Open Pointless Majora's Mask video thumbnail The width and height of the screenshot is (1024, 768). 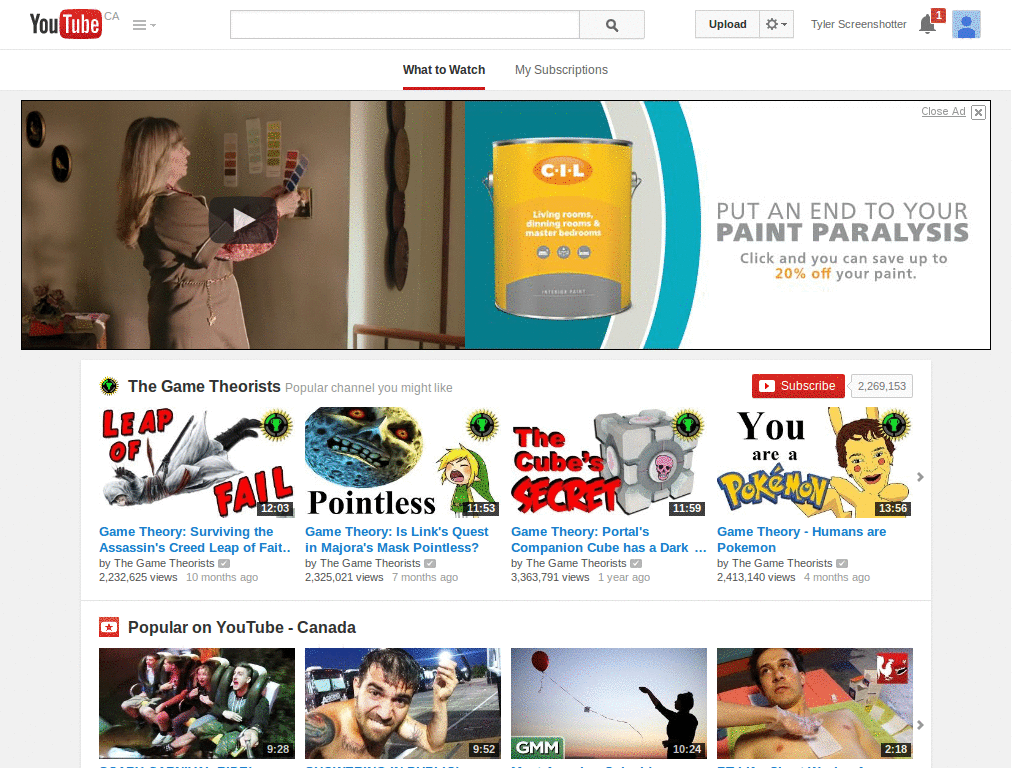402,462
